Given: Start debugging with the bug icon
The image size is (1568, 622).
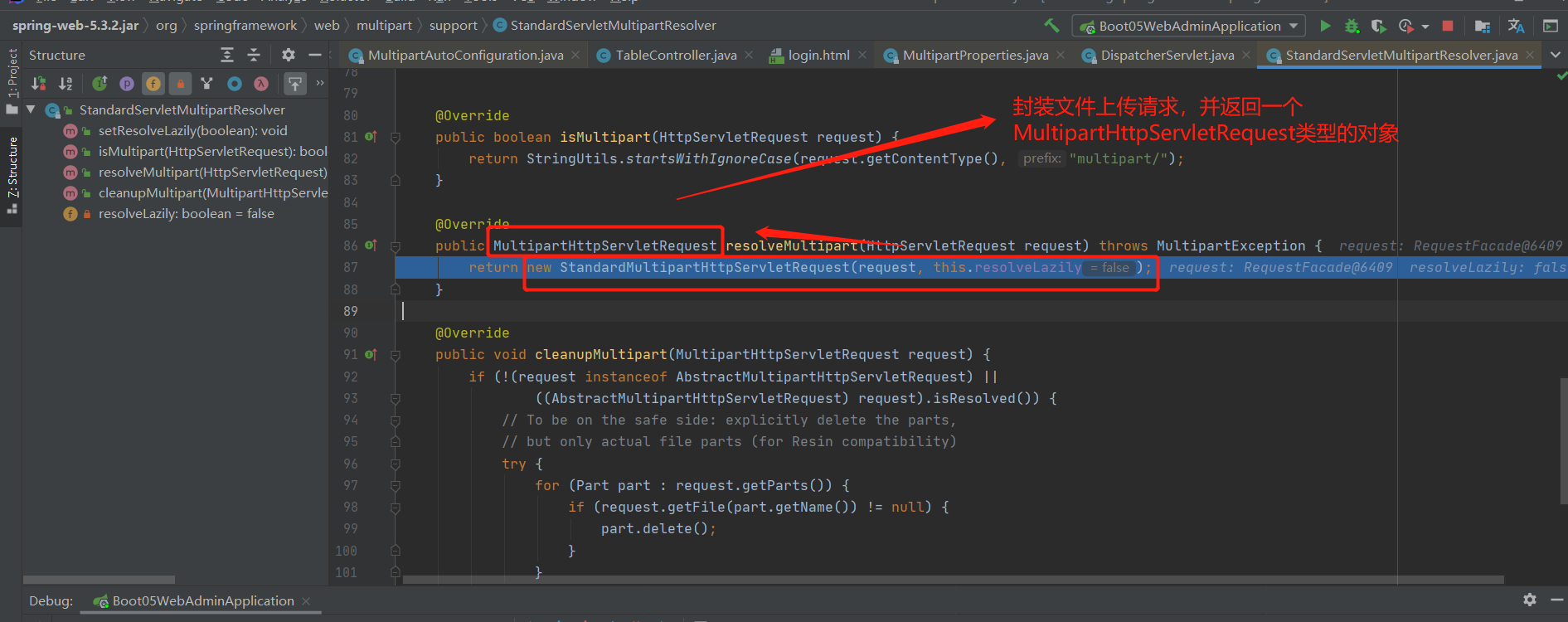Looking at the screenshot, I should [x=1352, y=26].
